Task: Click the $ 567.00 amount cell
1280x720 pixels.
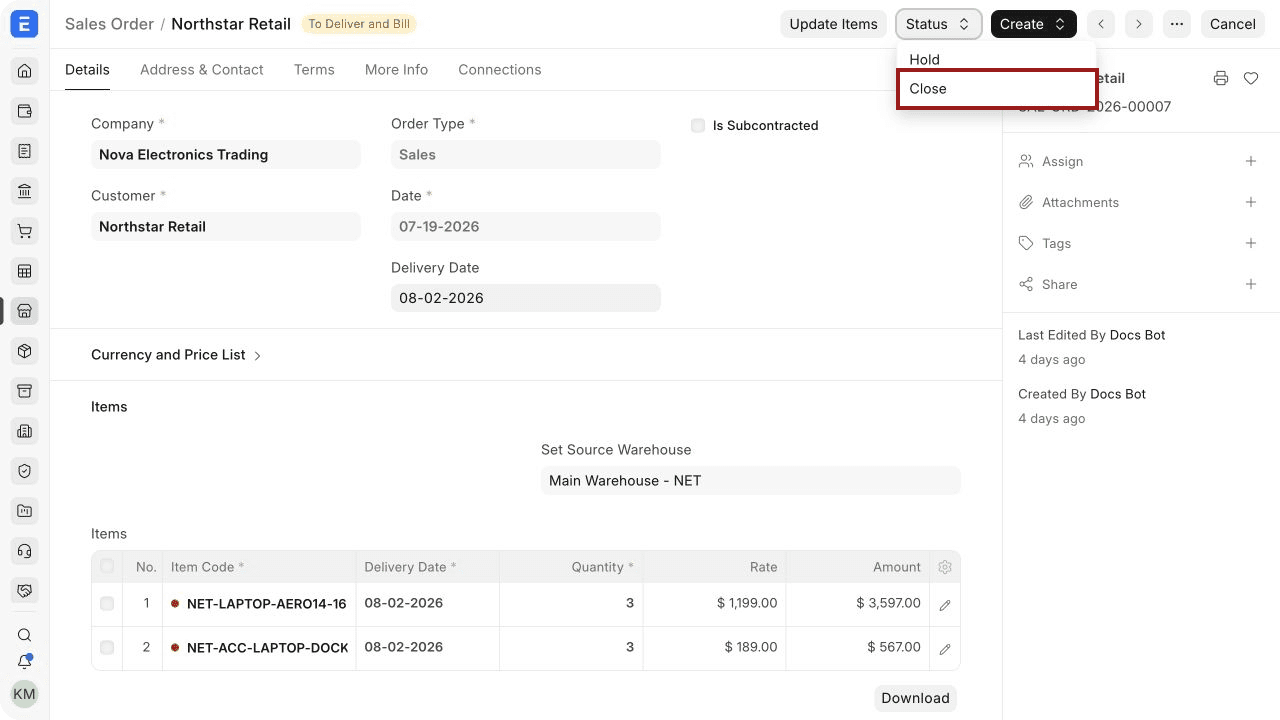Action: (858, 648)
